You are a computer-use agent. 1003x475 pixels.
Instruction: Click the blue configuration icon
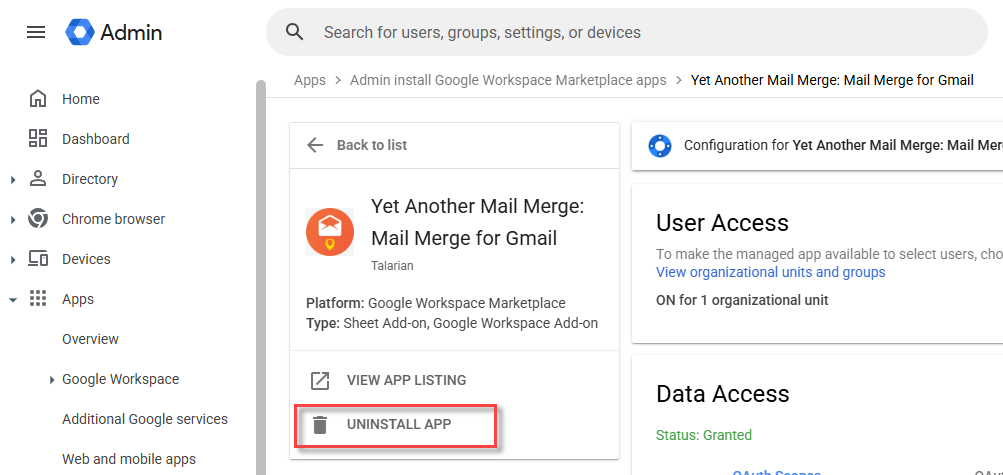point(659,146)
